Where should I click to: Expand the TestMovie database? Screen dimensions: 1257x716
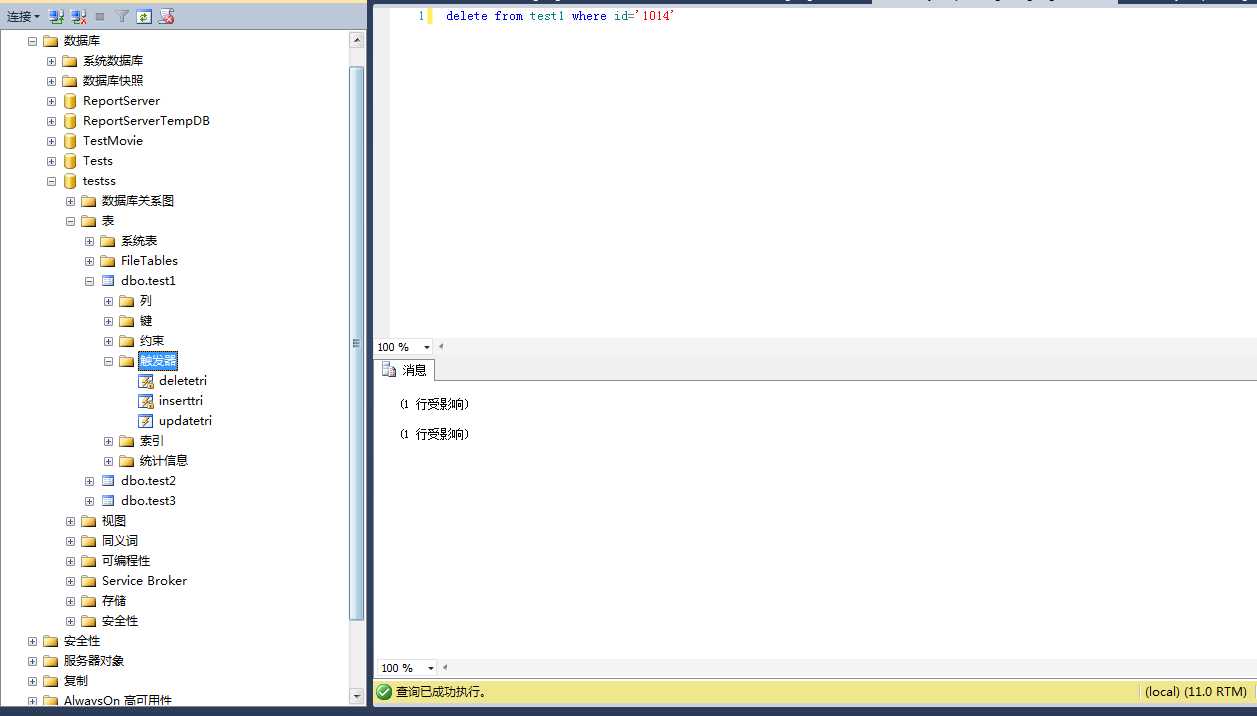click(x=51, y=141)
